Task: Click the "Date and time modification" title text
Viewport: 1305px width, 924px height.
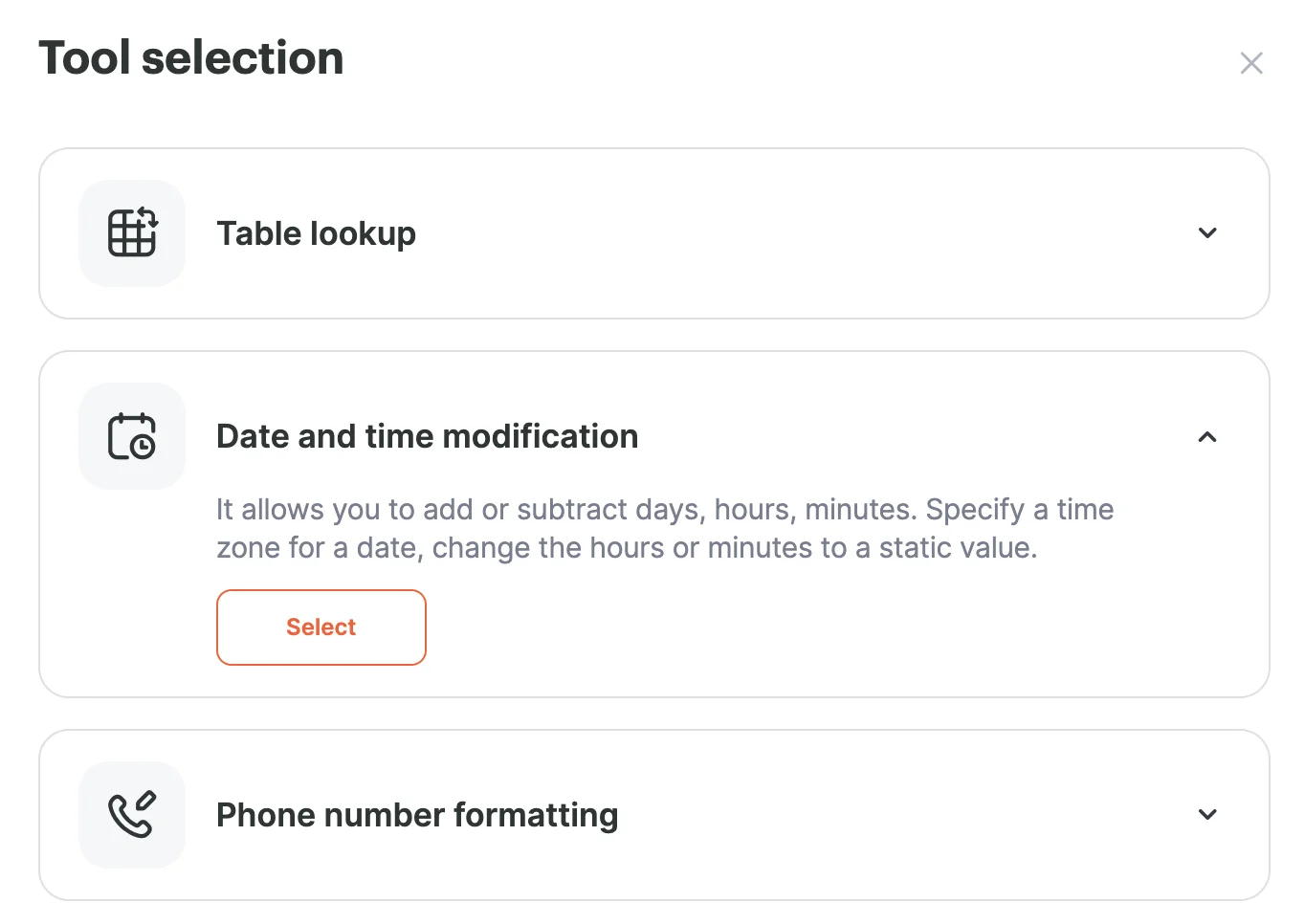Action: pyautogui.click(x=427, y=436)
